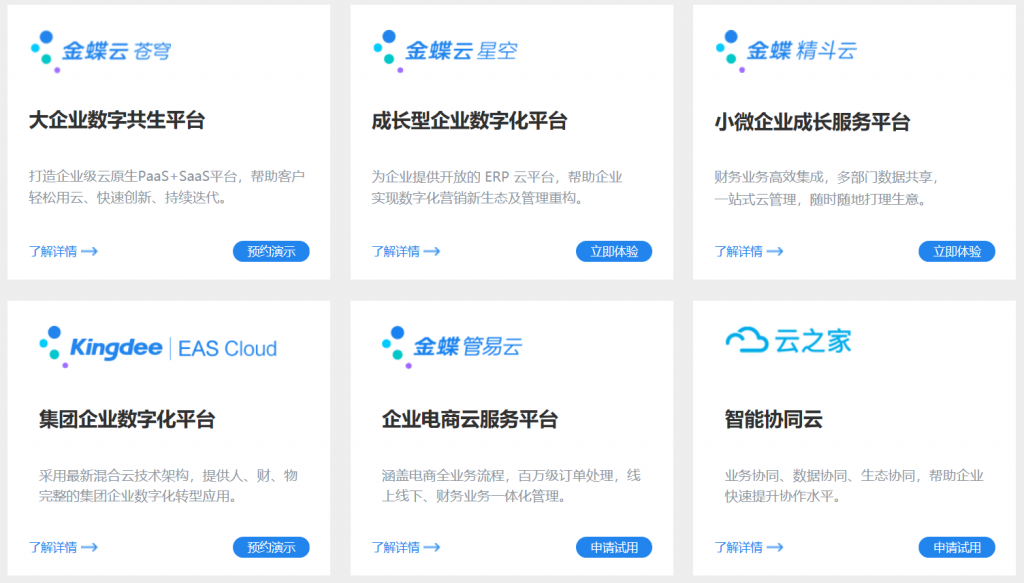1024x583 pixels.
Task: Click the Kingdee EAS Cloud logo
Action: pos(158,347)
